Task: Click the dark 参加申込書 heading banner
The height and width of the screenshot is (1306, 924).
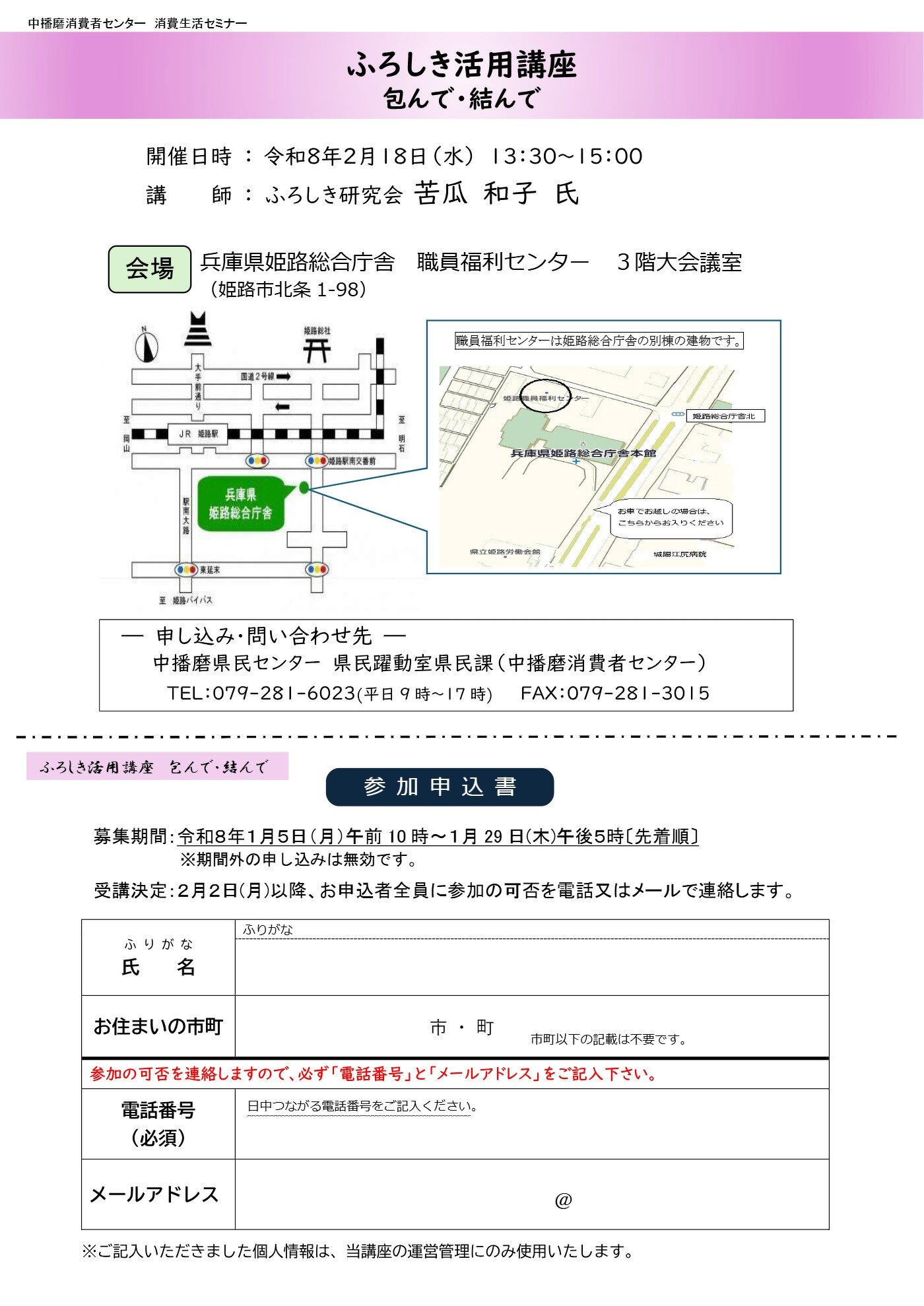Action: (x=440, y=787)
